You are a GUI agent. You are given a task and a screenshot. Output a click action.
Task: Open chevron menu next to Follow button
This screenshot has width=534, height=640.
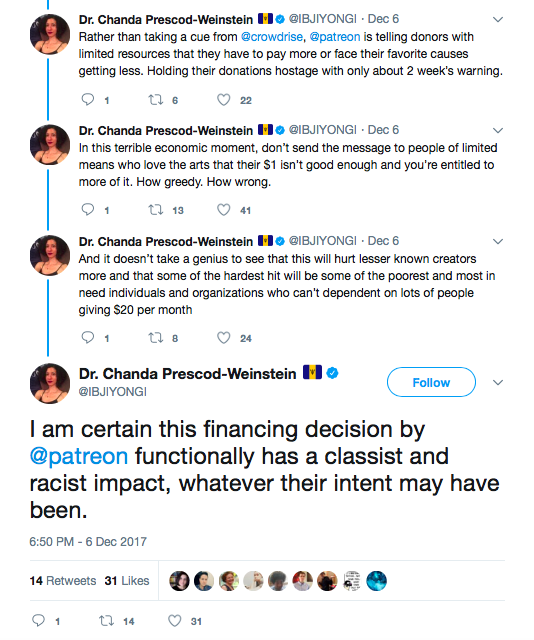pyautogui.click(x=498, y=382)
